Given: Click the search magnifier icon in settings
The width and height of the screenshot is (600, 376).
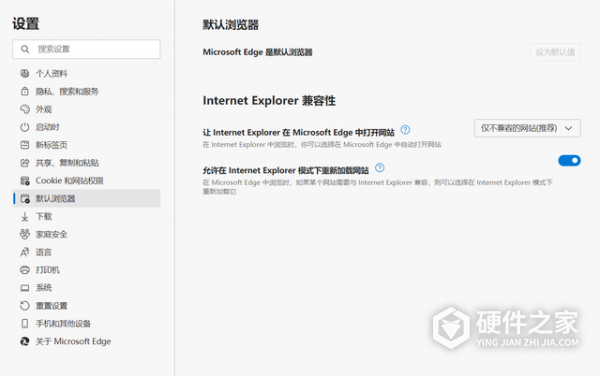Looking at the screenshot, I should (25, 49).
